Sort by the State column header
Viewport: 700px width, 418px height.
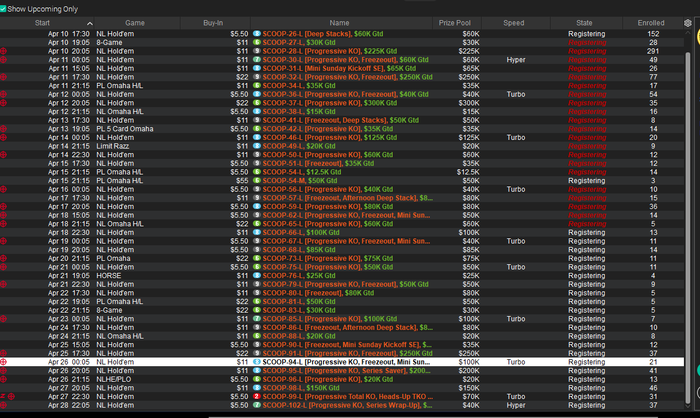584,23
